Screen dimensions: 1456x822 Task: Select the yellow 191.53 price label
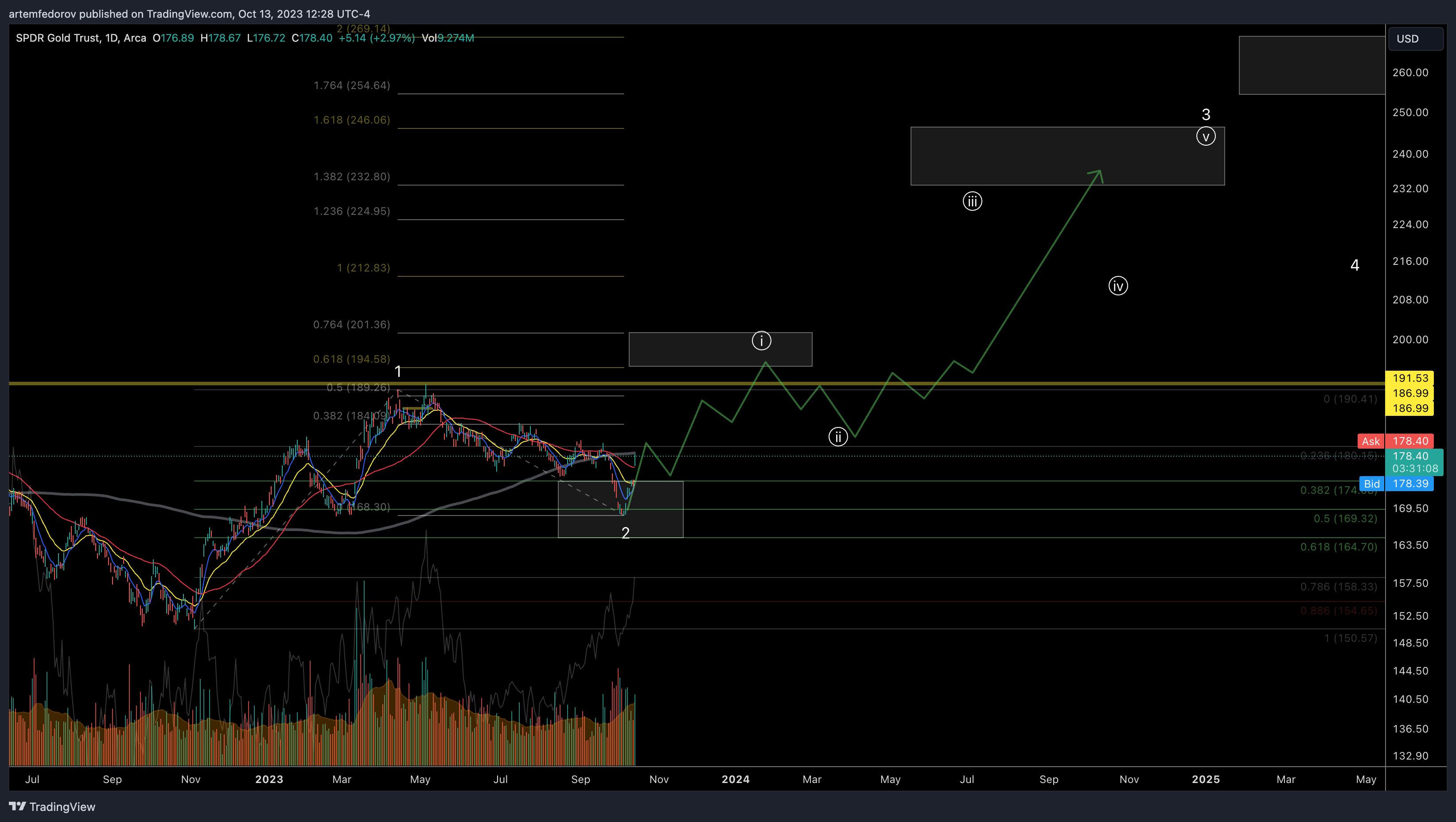[1409, 378]
